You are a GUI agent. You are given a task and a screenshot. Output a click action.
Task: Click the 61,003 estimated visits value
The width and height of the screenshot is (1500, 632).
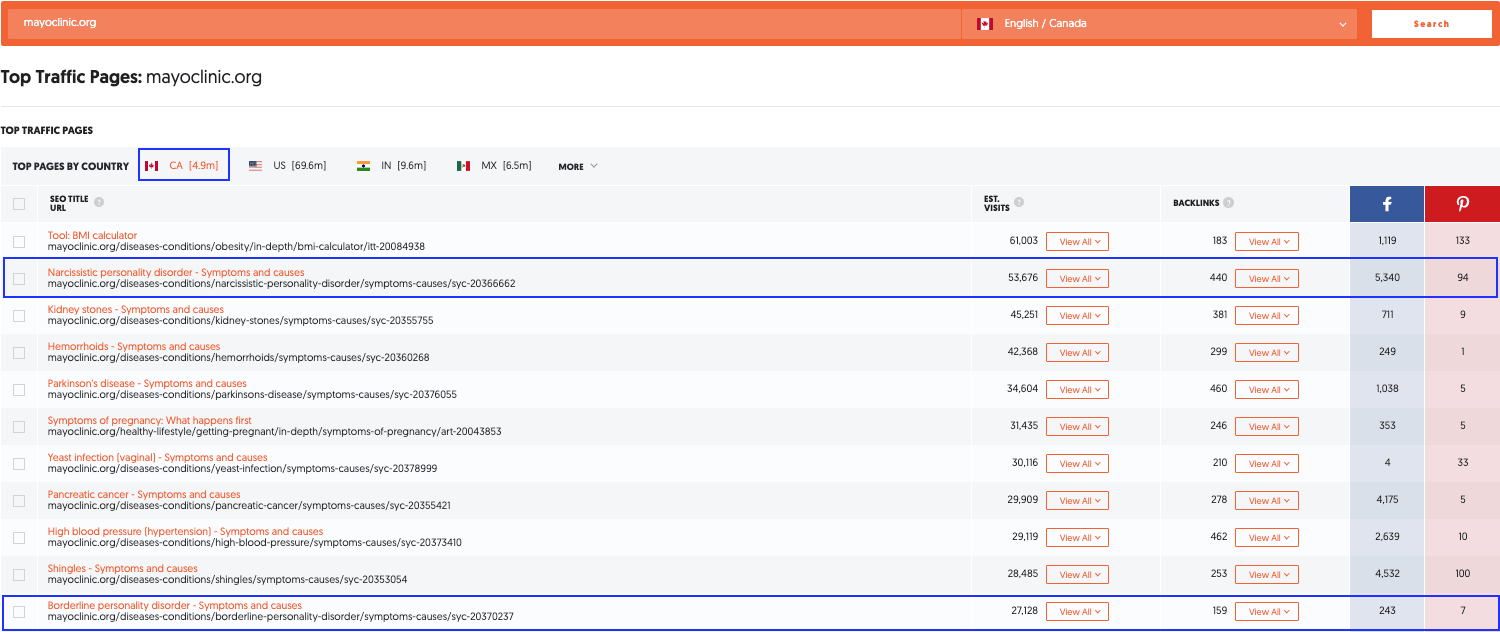pyautogui.click(x=1023, y=241)
